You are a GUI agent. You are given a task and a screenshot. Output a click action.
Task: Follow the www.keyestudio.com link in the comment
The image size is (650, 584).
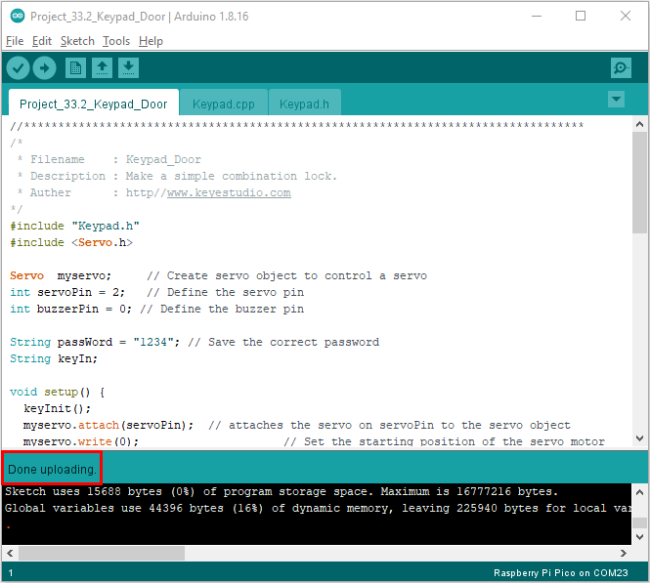[x=229, y=193]
